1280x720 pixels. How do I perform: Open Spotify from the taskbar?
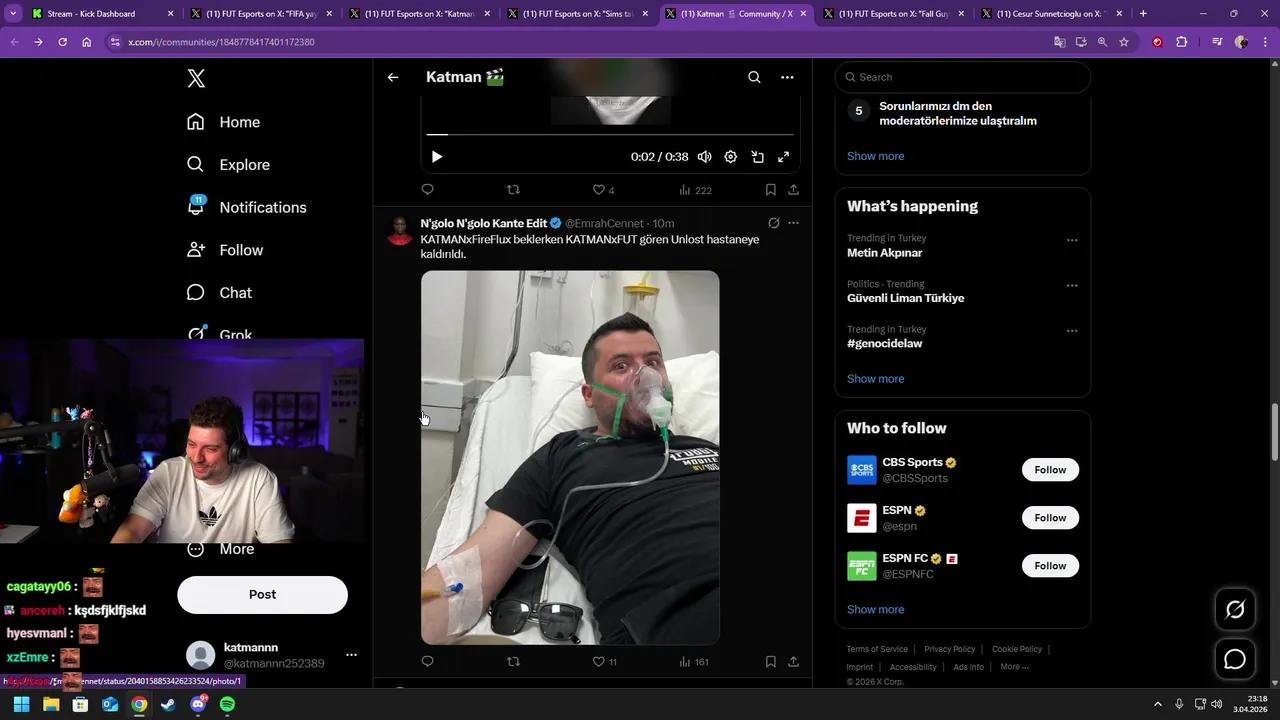[227, 704]
